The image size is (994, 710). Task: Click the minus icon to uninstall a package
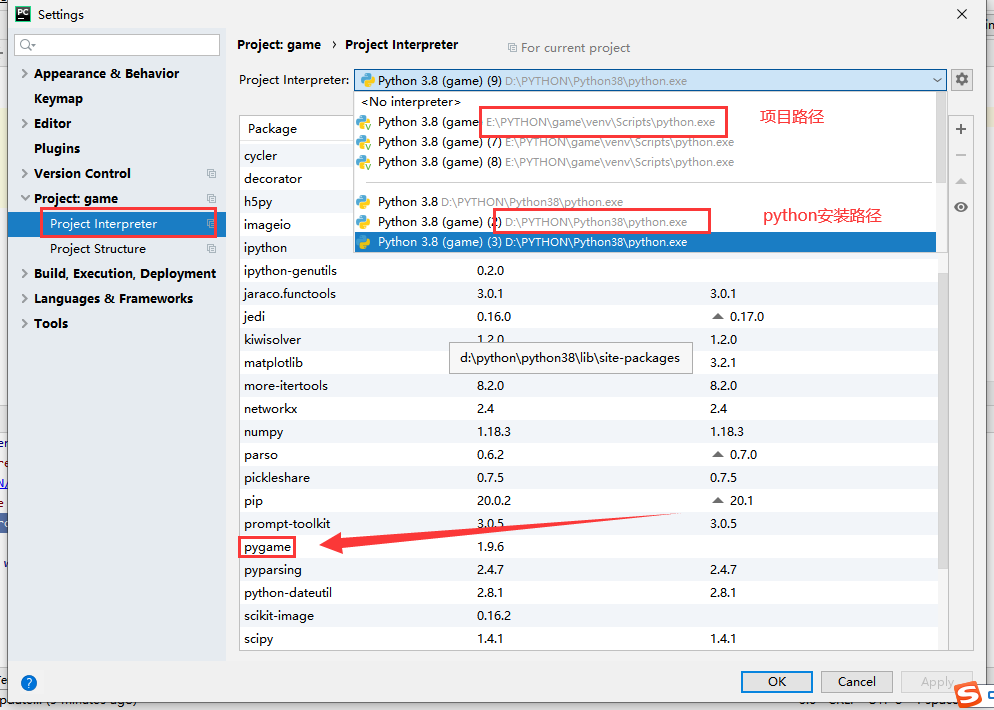pos(960,155)
